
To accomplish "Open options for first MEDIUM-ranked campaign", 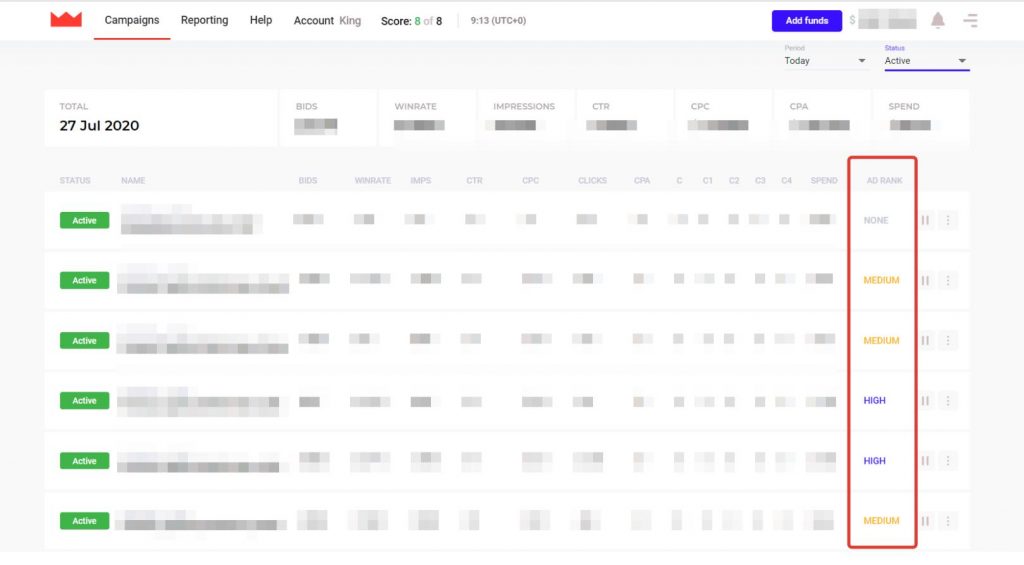I will point(948,280).
